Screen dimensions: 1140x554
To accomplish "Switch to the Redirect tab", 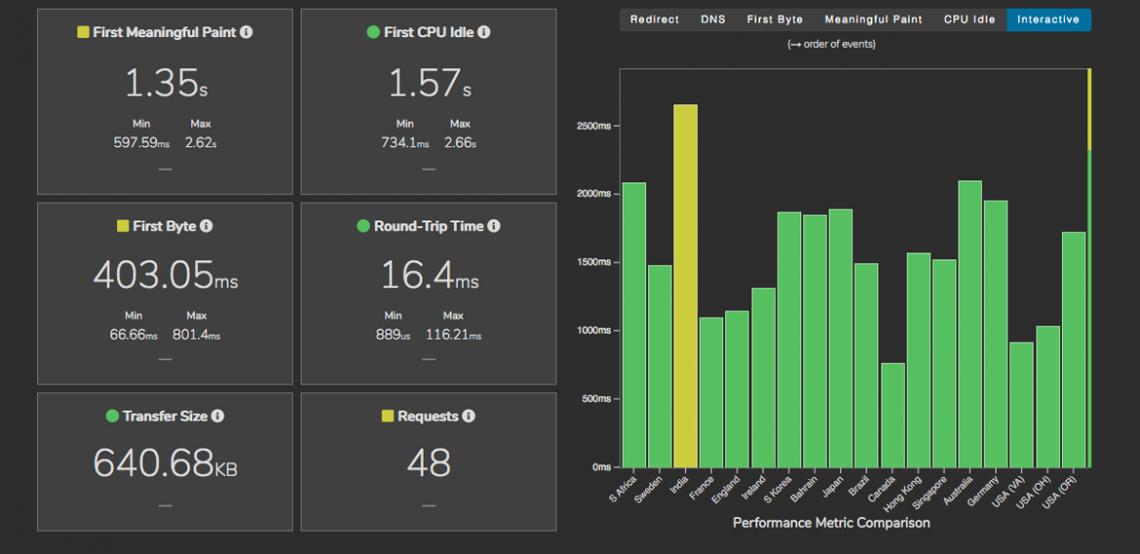I will pyautogui.click(x=654, y=19).
